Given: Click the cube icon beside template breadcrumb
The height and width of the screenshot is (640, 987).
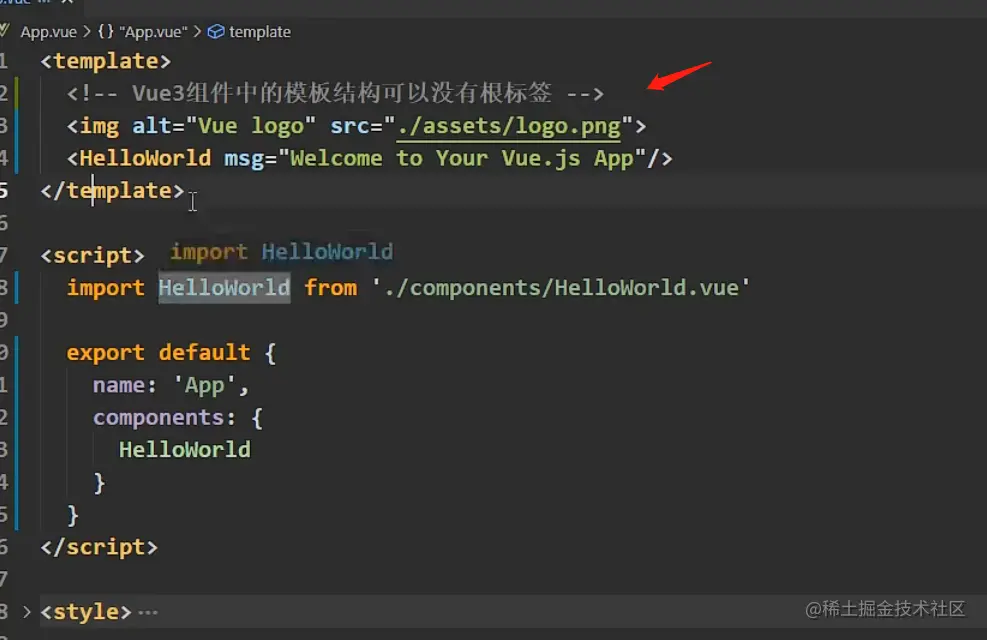Looking at the screenshot, I should tap(216, 31).
